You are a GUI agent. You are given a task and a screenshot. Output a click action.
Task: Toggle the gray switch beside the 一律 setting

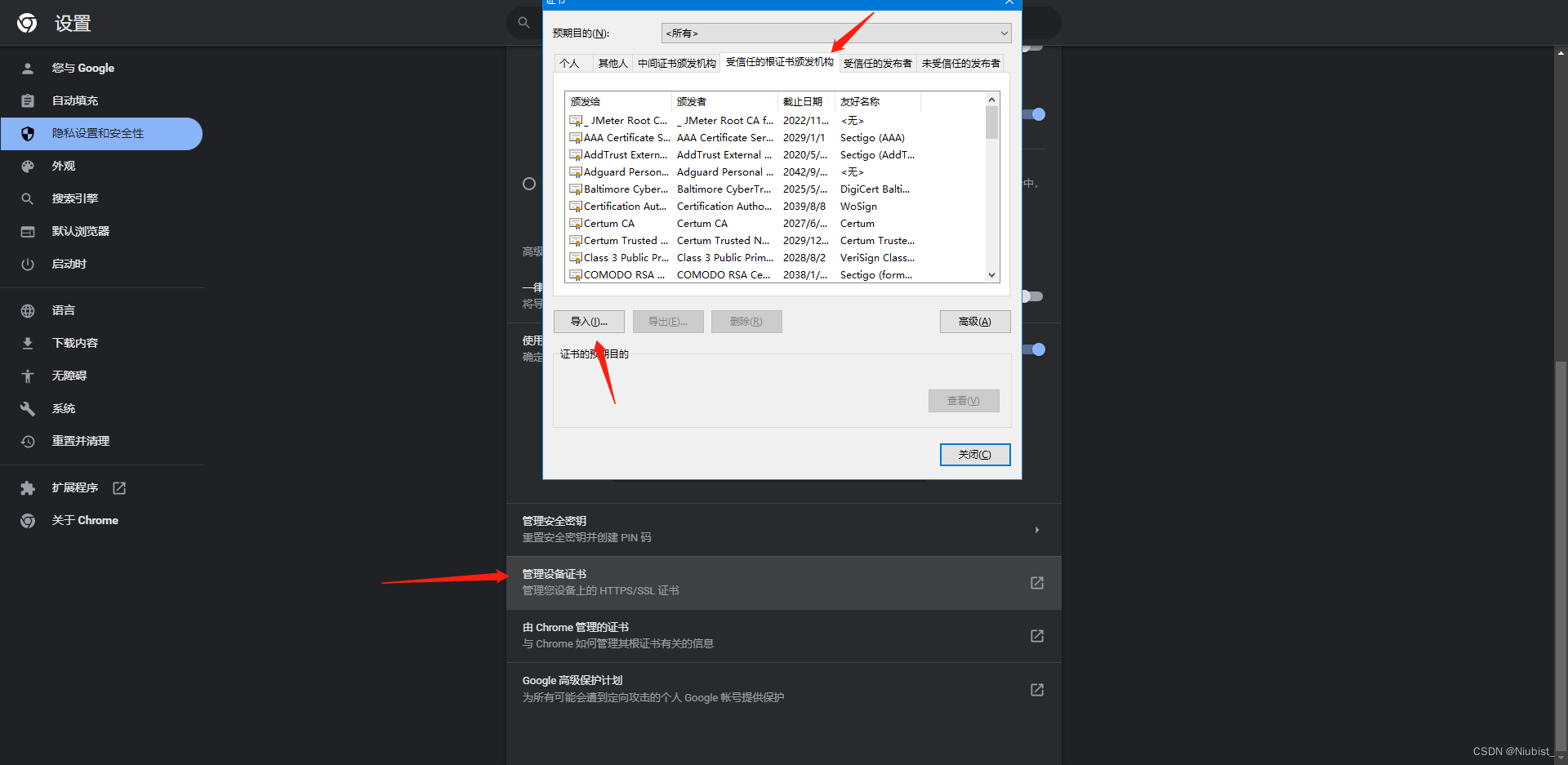(1032, 296)
